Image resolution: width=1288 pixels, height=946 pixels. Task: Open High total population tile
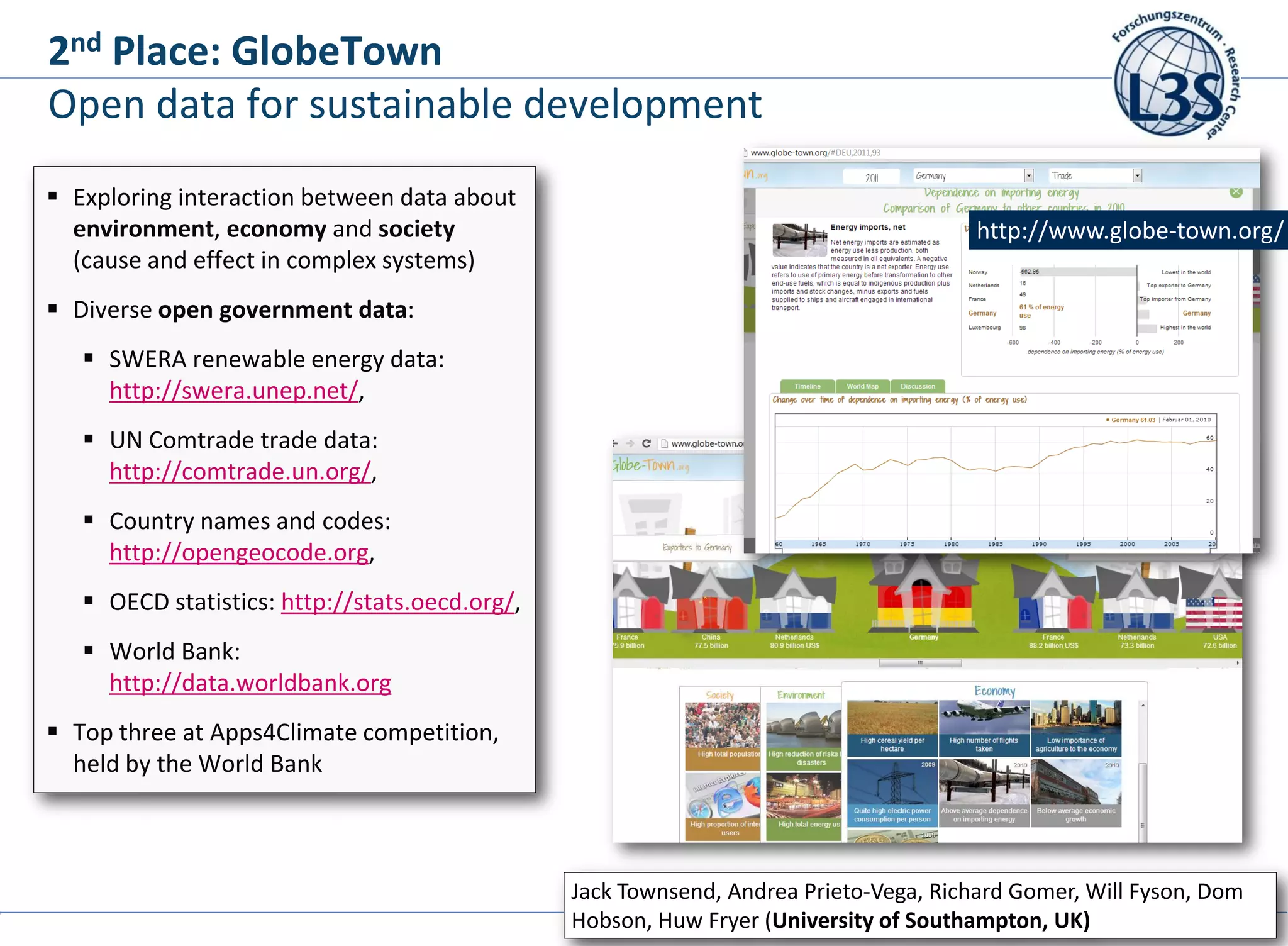pos(723,736)
